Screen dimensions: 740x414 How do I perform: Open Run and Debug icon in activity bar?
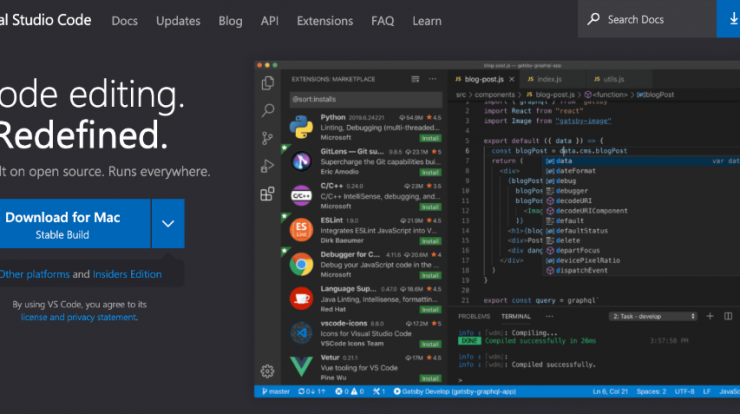pyautogui.click(x=267, y=166)
